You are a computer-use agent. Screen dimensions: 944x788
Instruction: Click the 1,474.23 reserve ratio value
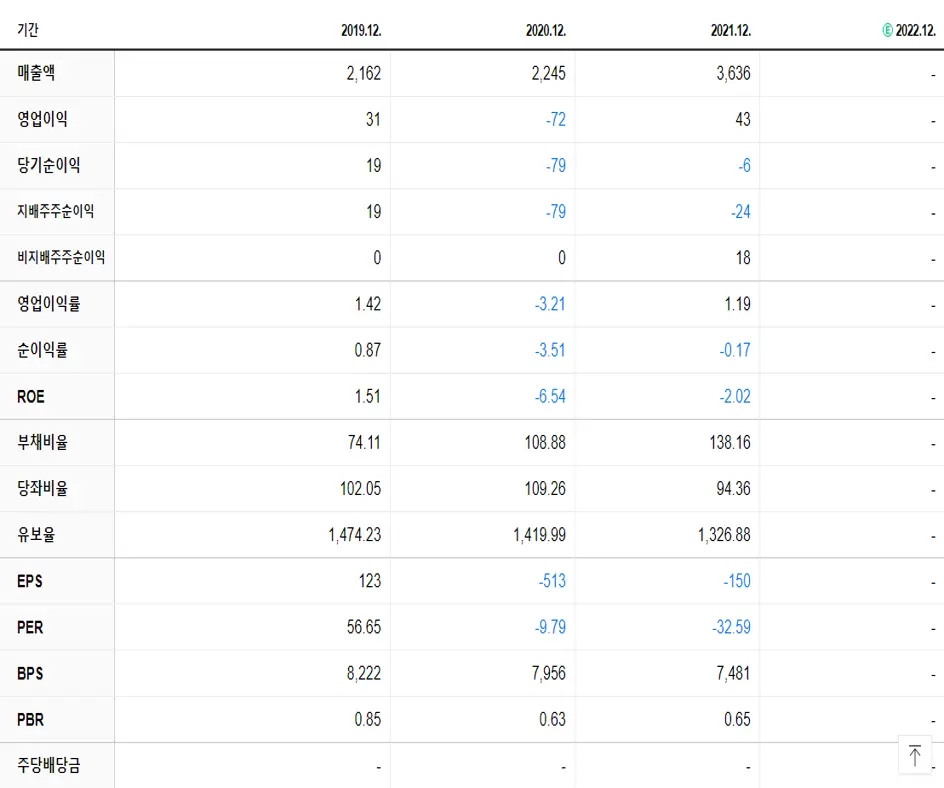[355, 535]
